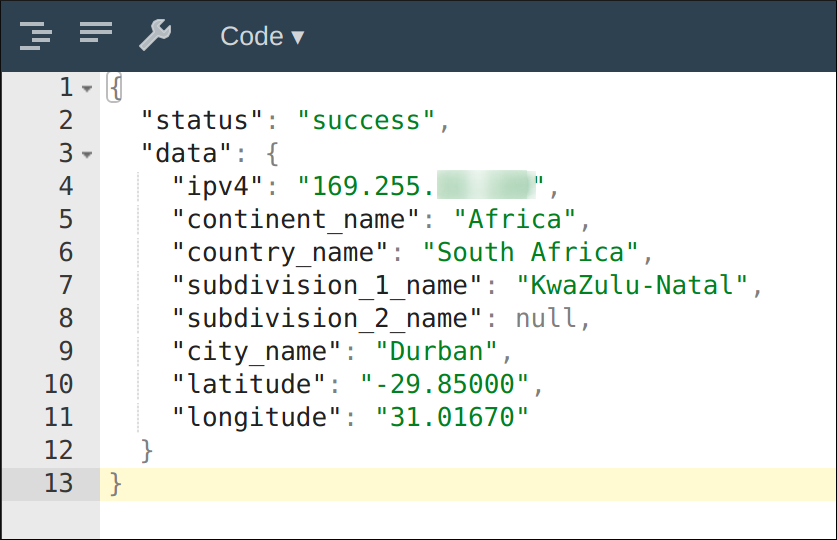Open the Code mode dropdown

pos(262,36)
